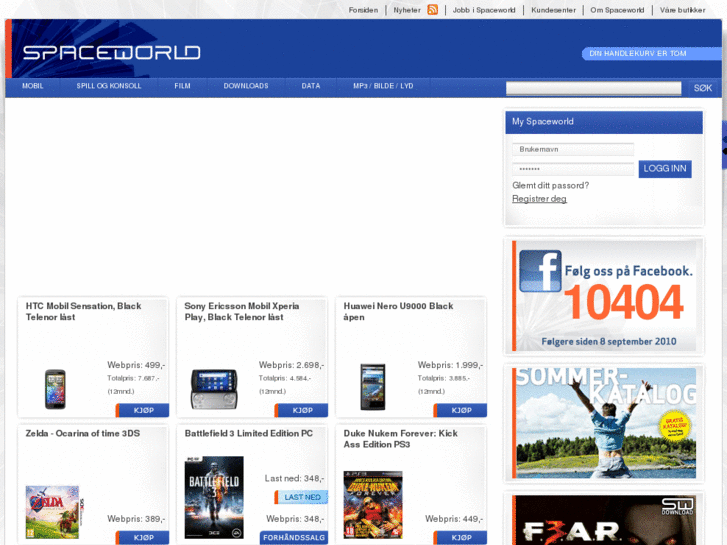Click the RSS feed icon beside Nyheter
727x545 pixels.
(432, 10)
